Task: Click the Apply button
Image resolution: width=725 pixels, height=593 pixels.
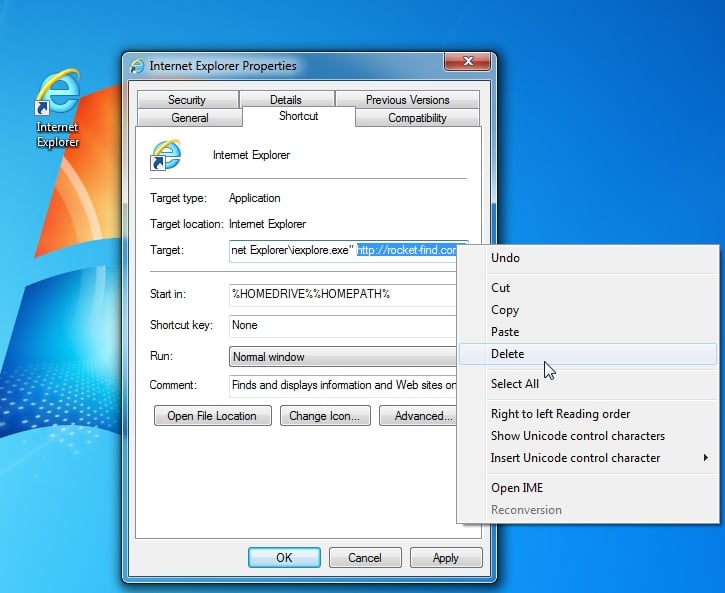Action: 446,558
